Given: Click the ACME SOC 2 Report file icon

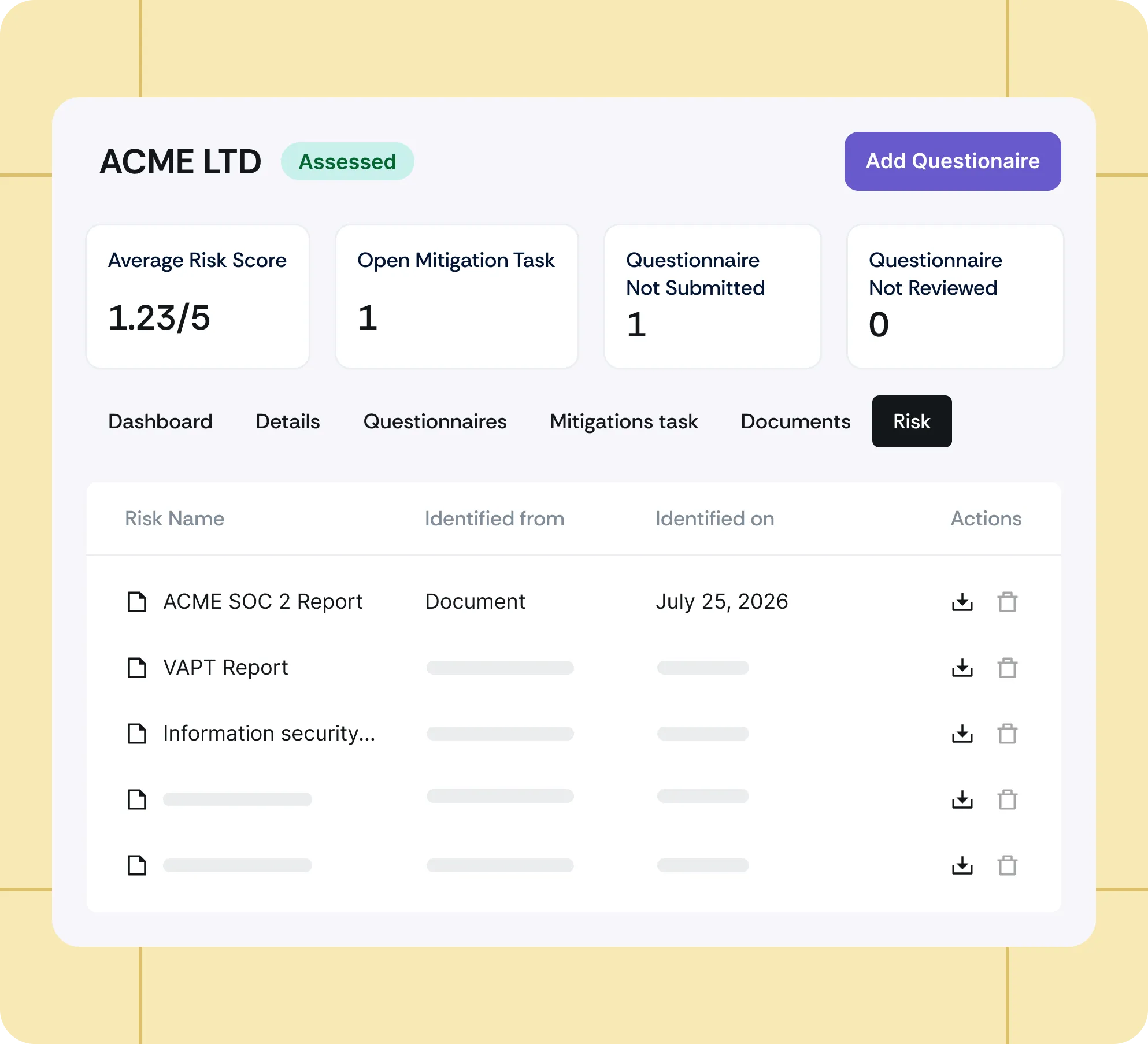Looking at the screenshot, I should [x=137, y=602].
